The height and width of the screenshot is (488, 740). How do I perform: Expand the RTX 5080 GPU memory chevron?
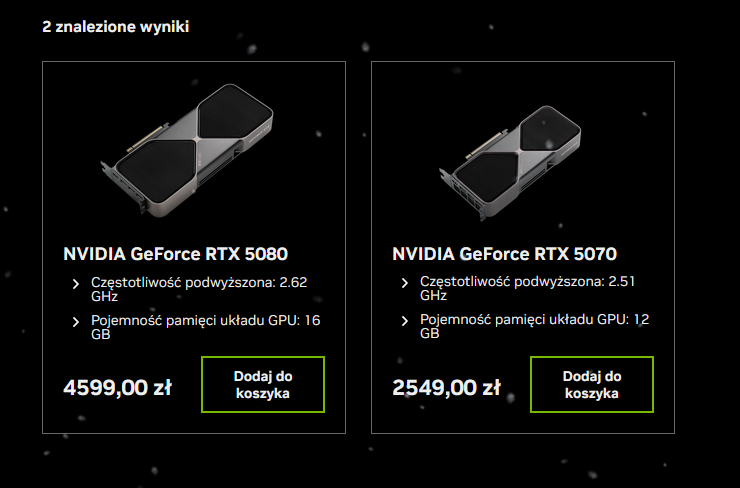tap(76, 321)
